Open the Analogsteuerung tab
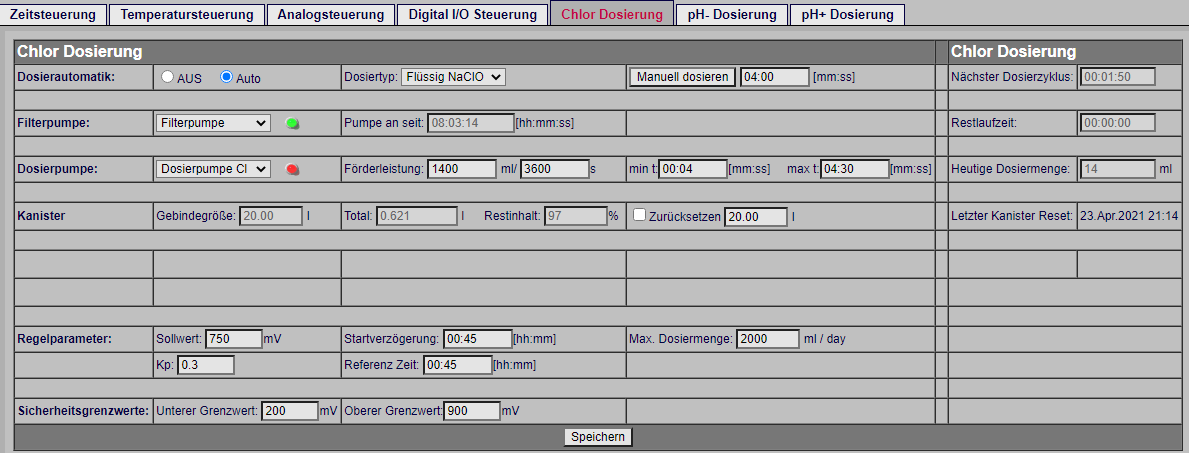This screenshot has width=1189, height=453. coord(331,14)
